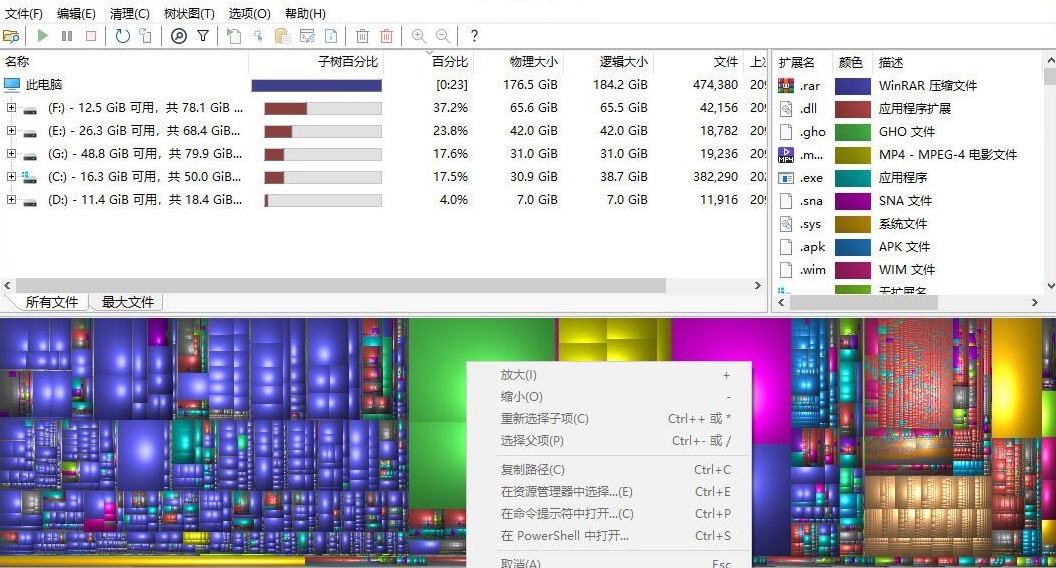The width and height of the screenshot is (1056, 568).
Task: Click the red stop scan icon
Action: (91, 36)
